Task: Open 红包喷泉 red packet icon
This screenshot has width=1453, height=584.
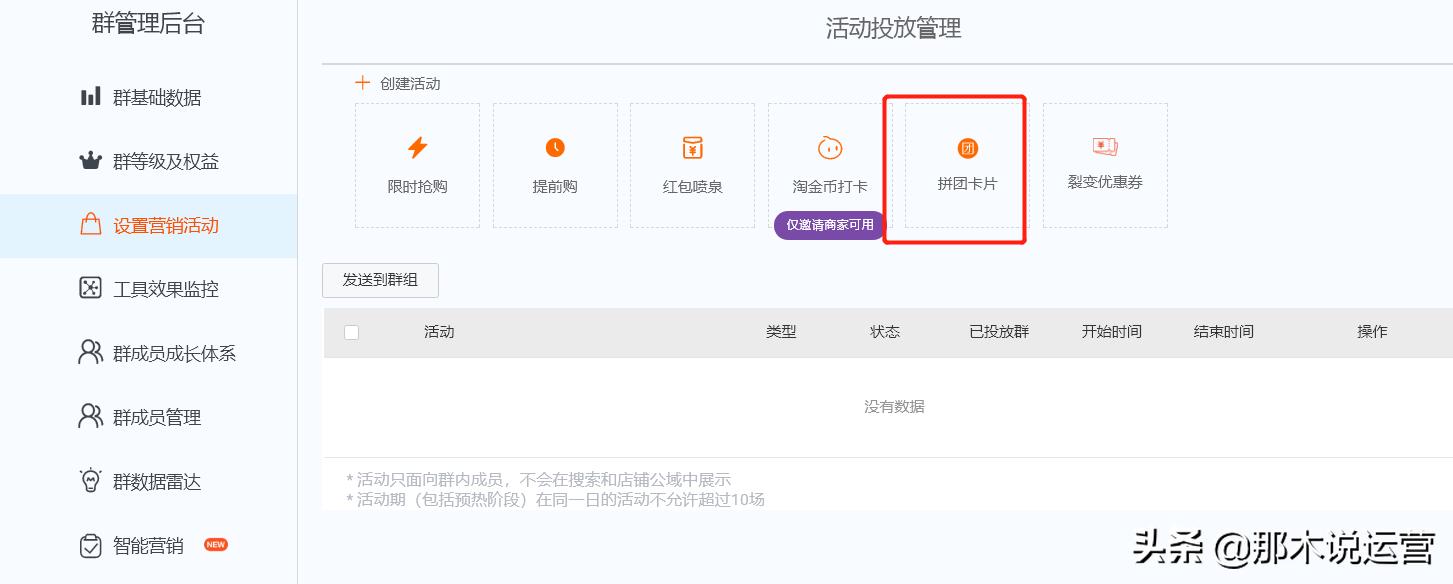Action: pyautogui.click(x=692, y=147)
